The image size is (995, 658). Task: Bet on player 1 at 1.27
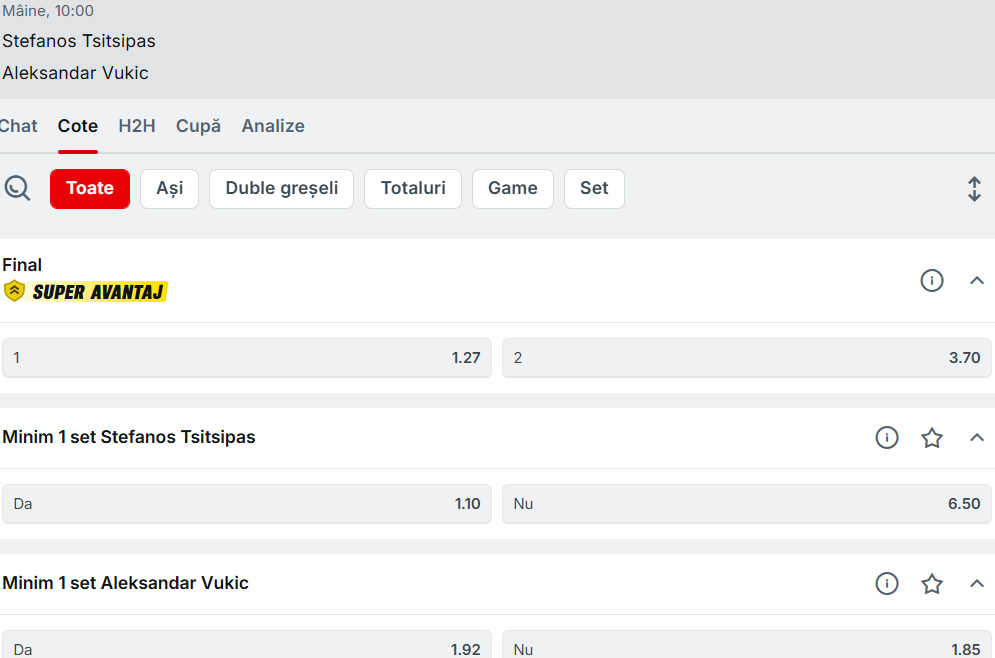pos(247,358)
